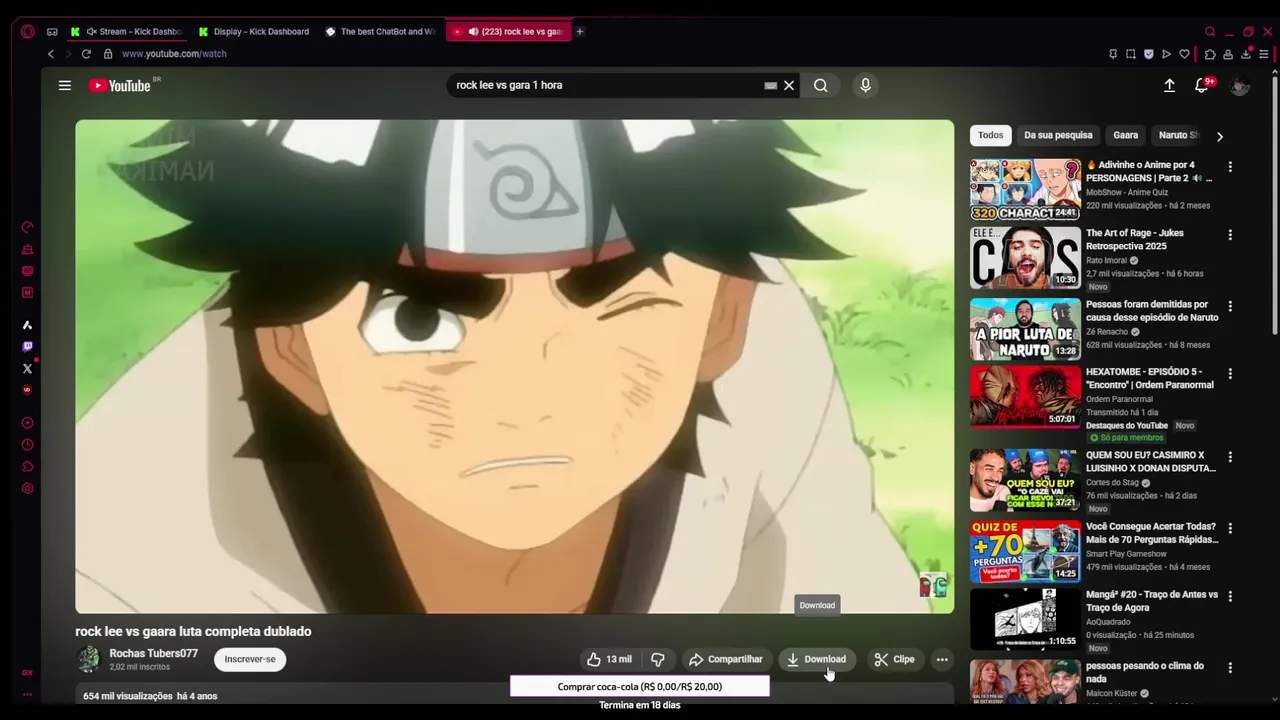This screenshot has height=720, width=1280.
Task: Open Easy Setup sliders icon
Action: pos(1265,54)
